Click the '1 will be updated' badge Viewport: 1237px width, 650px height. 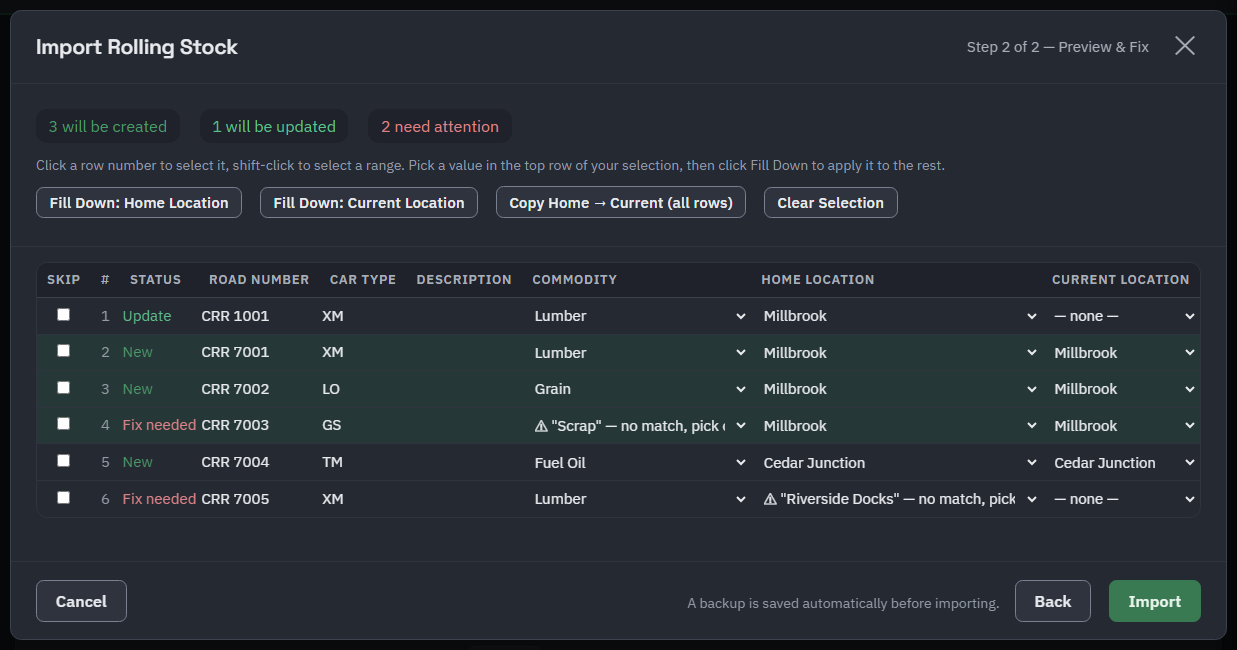click(274, 126)
